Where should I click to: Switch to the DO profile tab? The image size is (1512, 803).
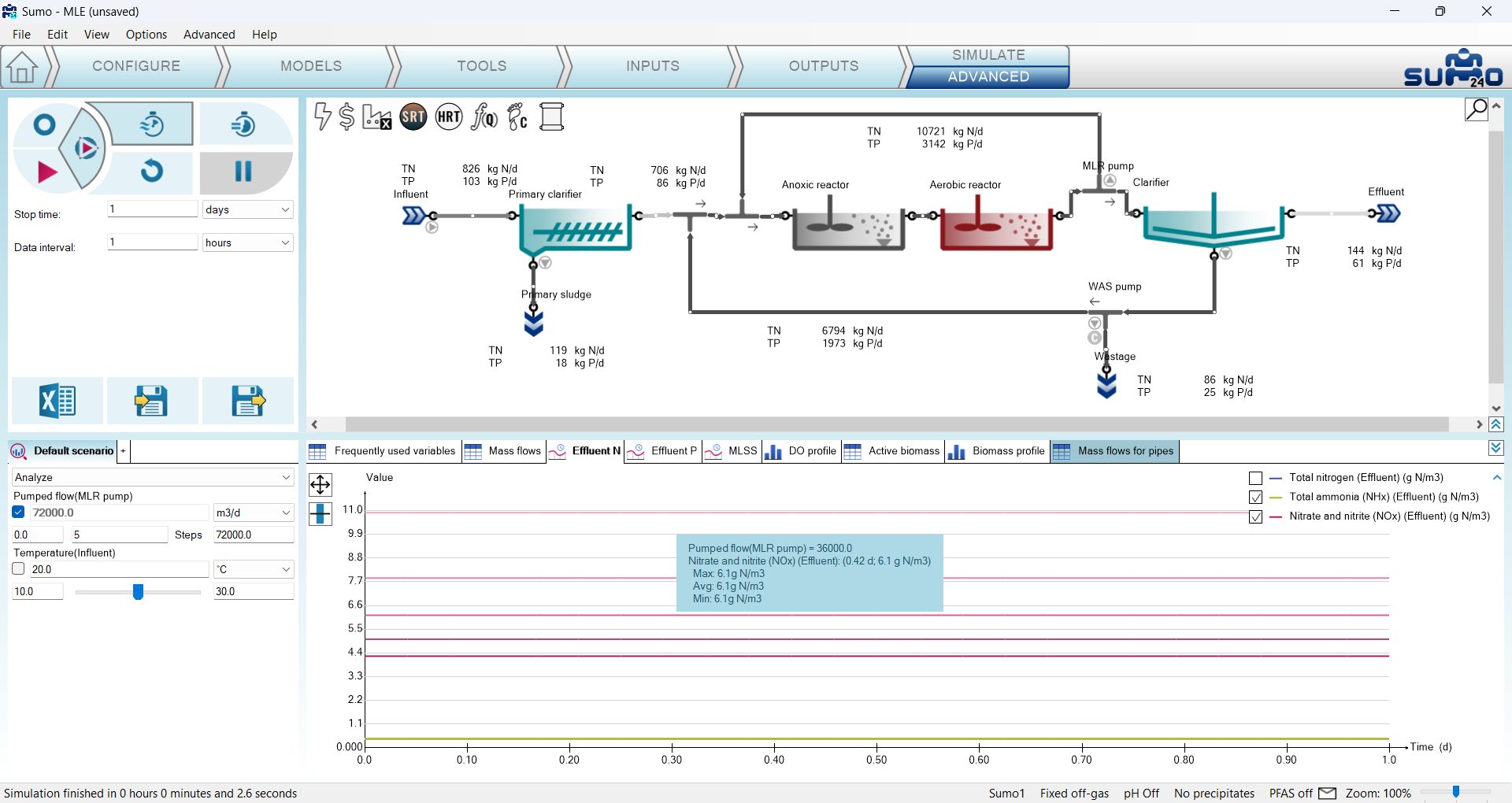(x=801, y=451)
